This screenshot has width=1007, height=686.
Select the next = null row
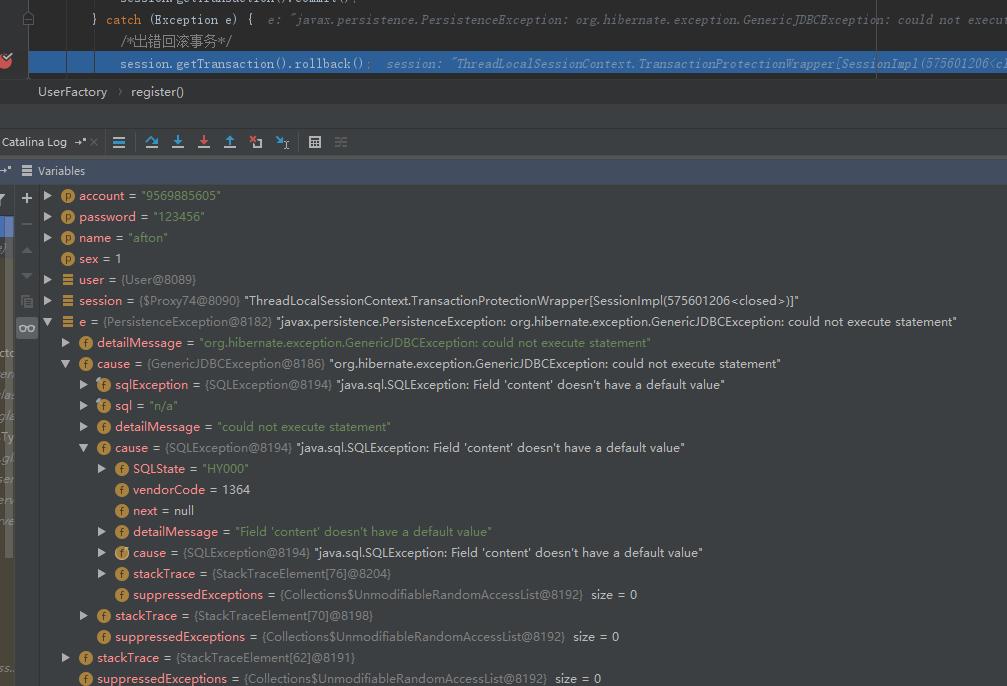pyautogui.click(x=523, y=511)
